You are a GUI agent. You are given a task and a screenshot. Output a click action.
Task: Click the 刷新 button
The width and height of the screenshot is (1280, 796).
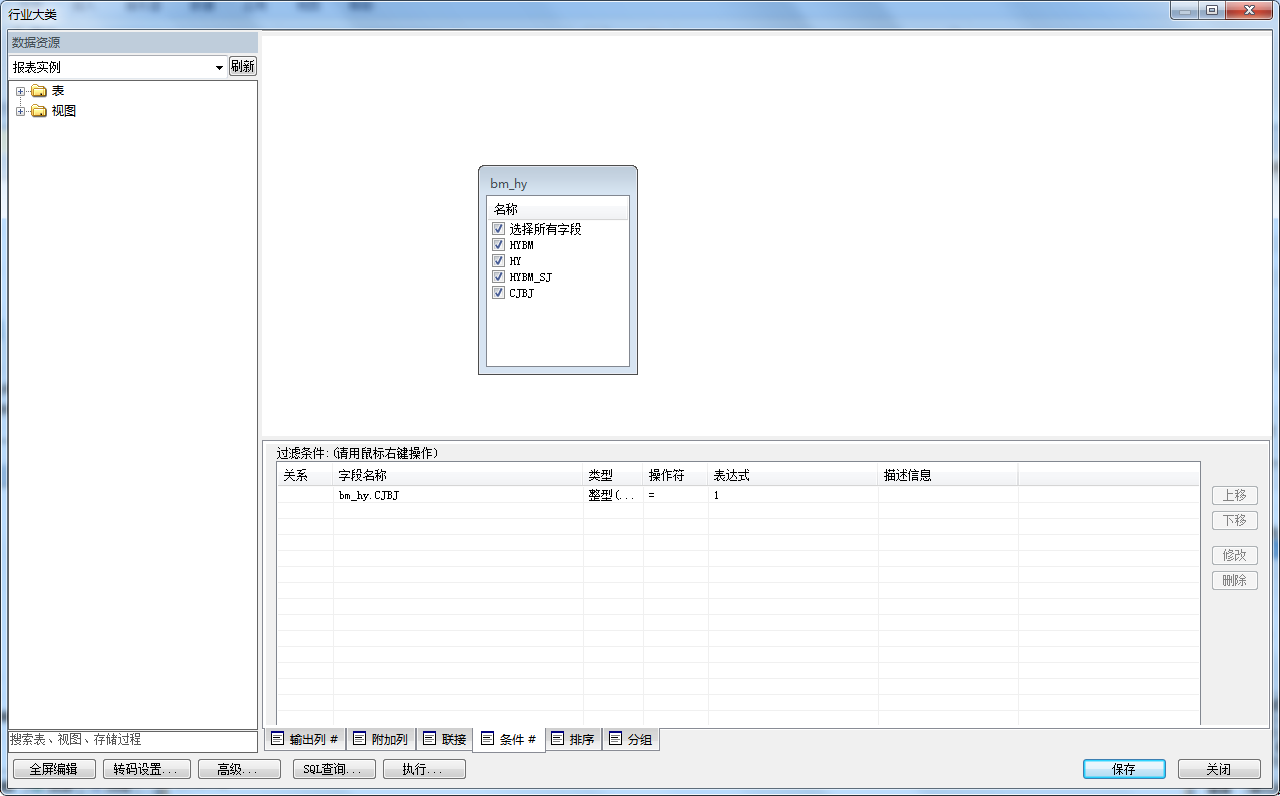pyautogui.click(x=242, y=66)
